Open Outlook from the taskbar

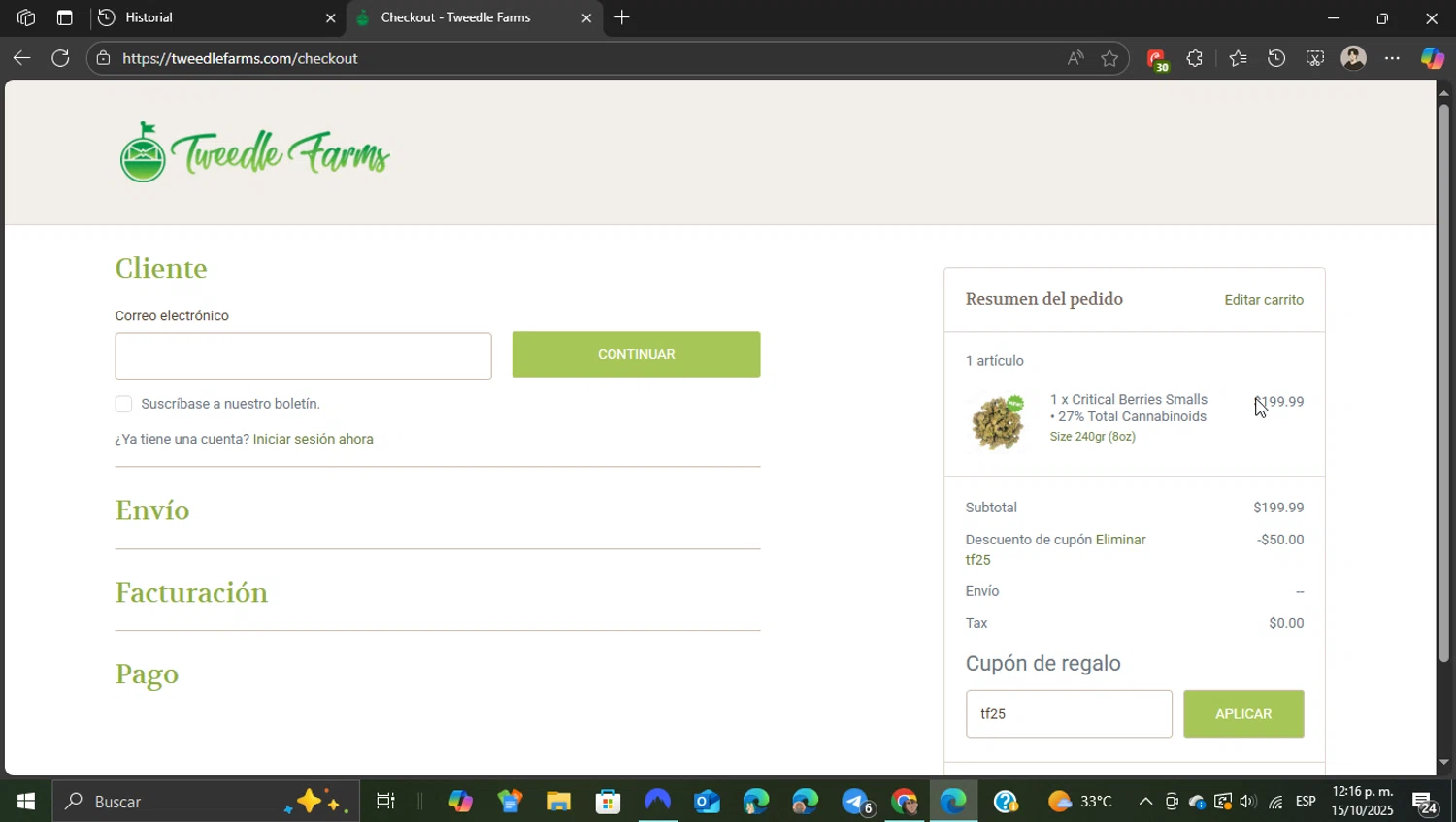coord(708,802)
